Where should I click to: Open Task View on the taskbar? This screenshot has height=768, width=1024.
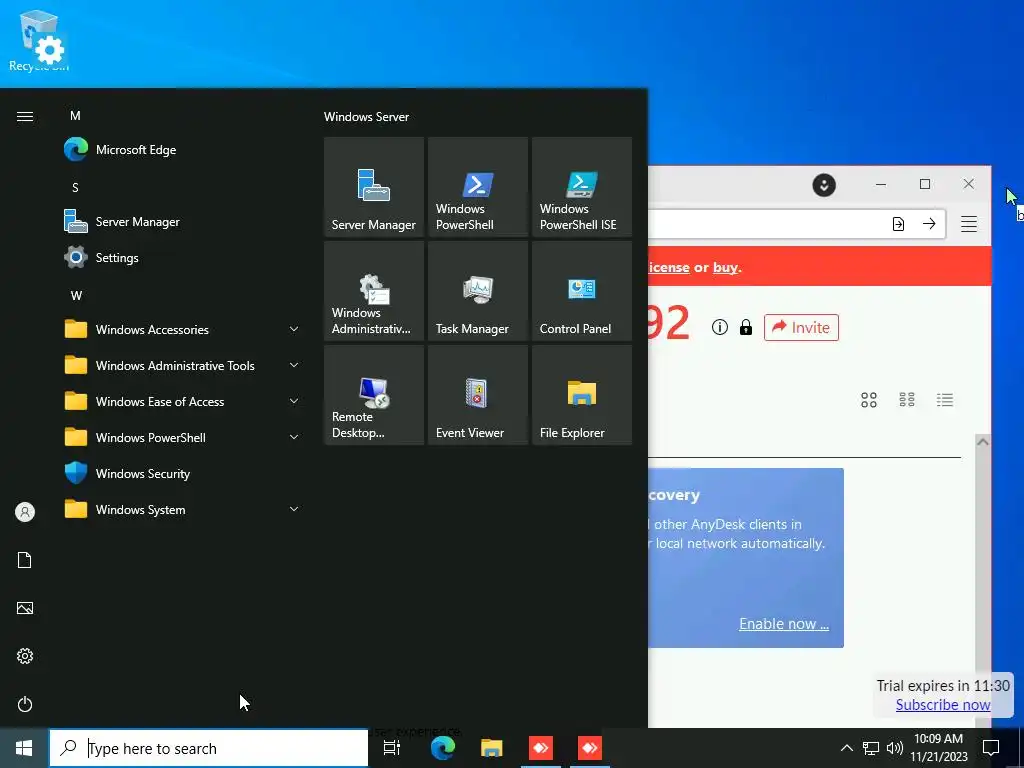(x=392, y=748)
